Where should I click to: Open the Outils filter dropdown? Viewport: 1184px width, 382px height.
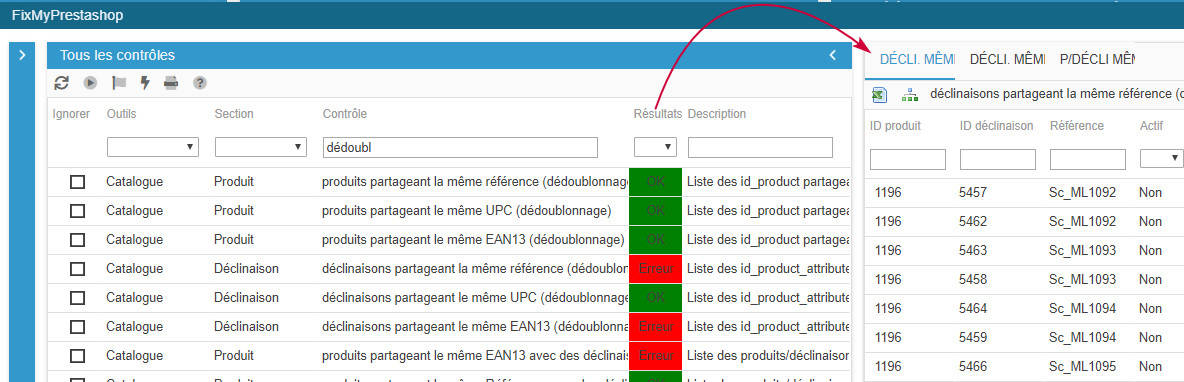(153, 147)
